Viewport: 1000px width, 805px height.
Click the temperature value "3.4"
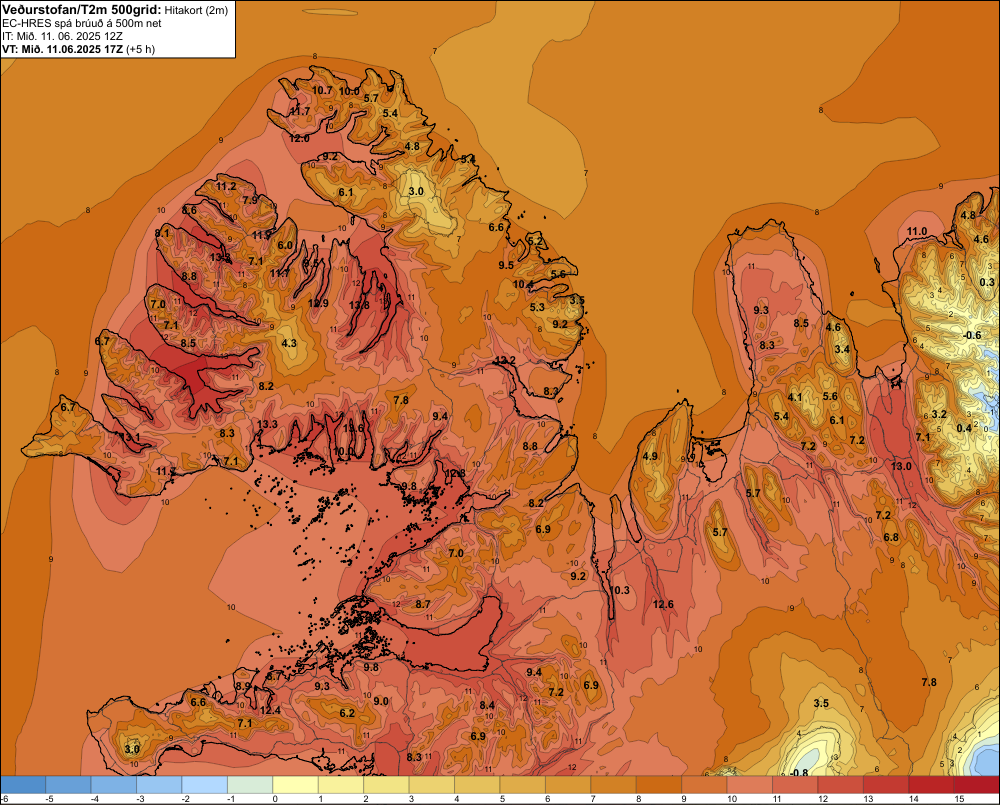click(842, 350)
